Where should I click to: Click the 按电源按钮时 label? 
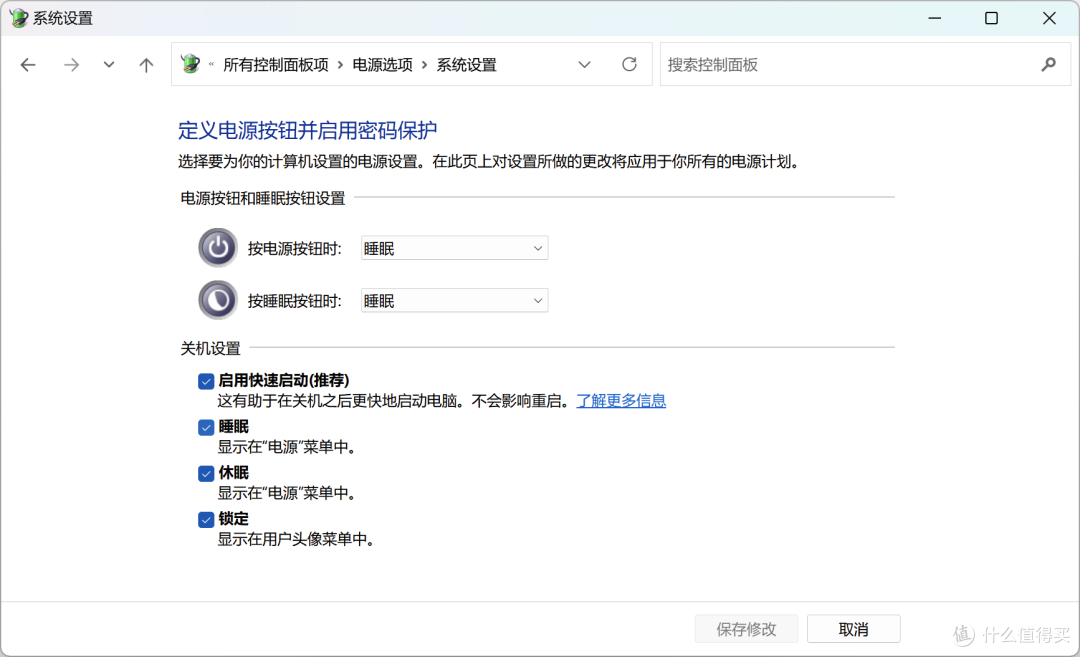295,249
